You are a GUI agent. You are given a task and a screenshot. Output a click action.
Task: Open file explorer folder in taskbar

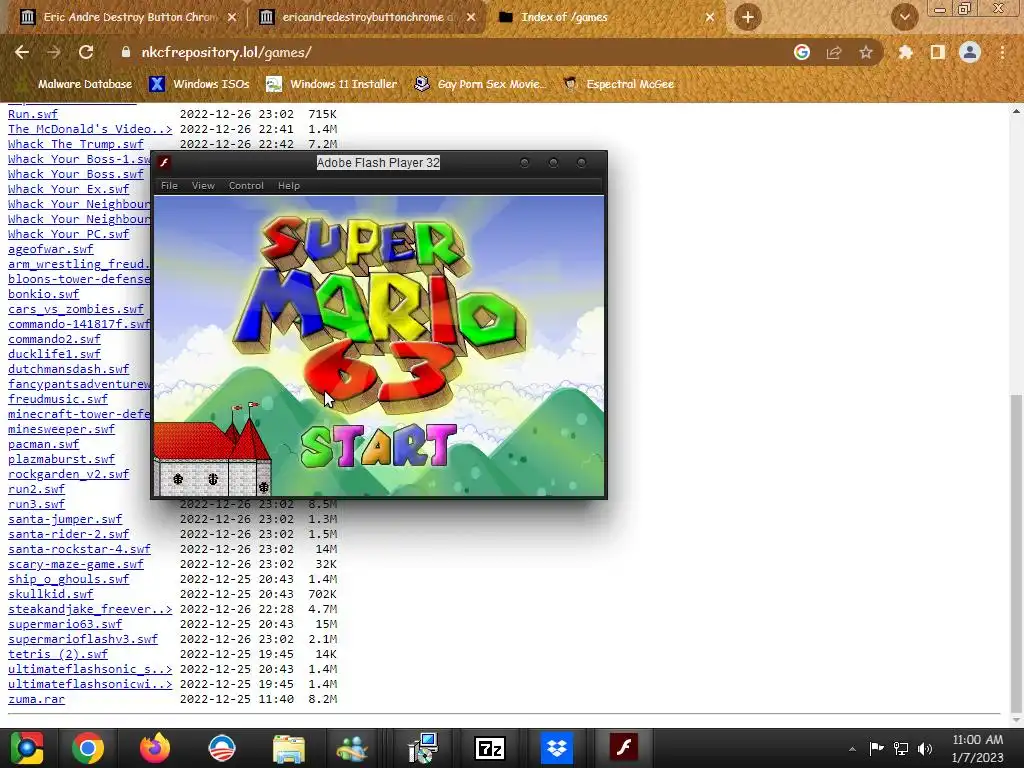[289, 748]
